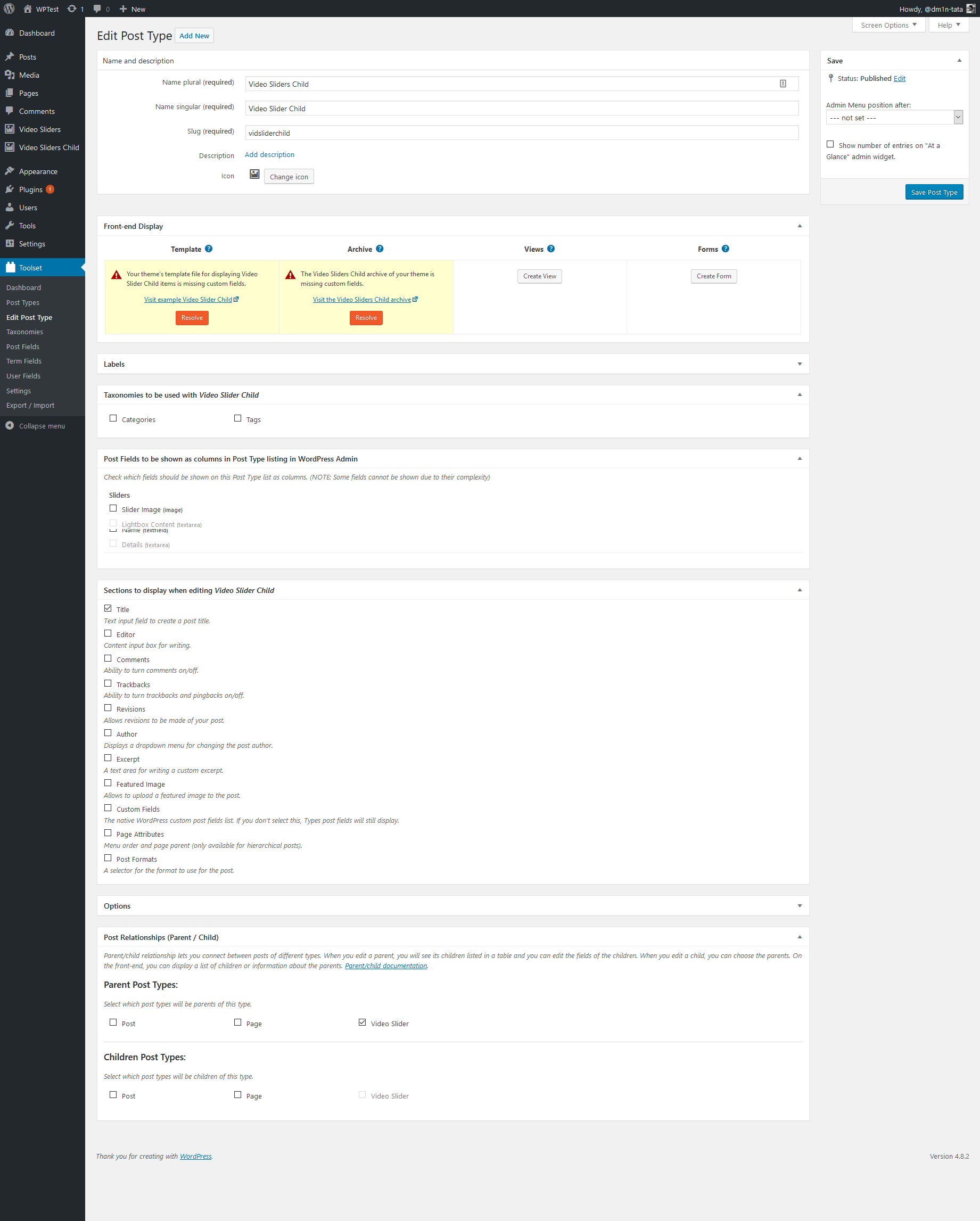Check the Tags taxonomy checkbox
The width and height of the screenshot is (980, 1221).
238,418
